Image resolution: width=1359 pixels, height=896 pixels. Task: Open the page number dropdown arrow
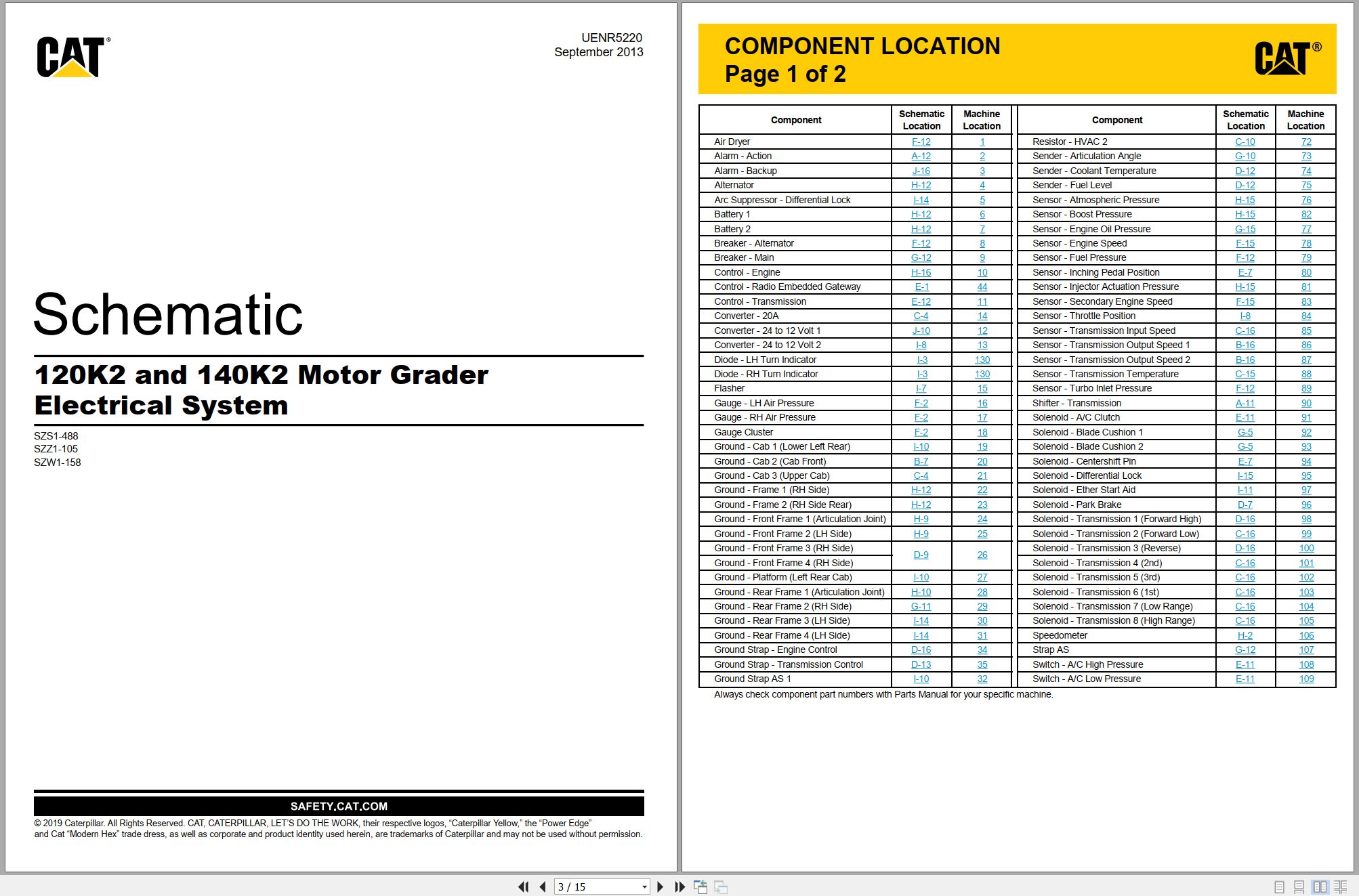pos(644,887)
